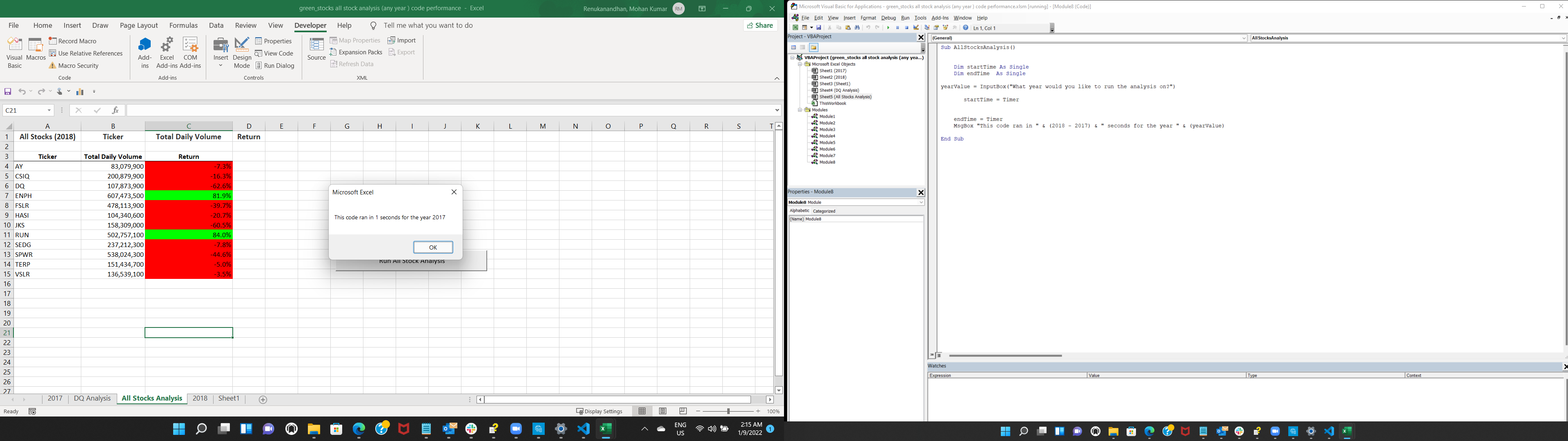This screenshot has height=441, width=1568.
Task: Open the Formulas ribbon tab
Action: pos(183,26)
